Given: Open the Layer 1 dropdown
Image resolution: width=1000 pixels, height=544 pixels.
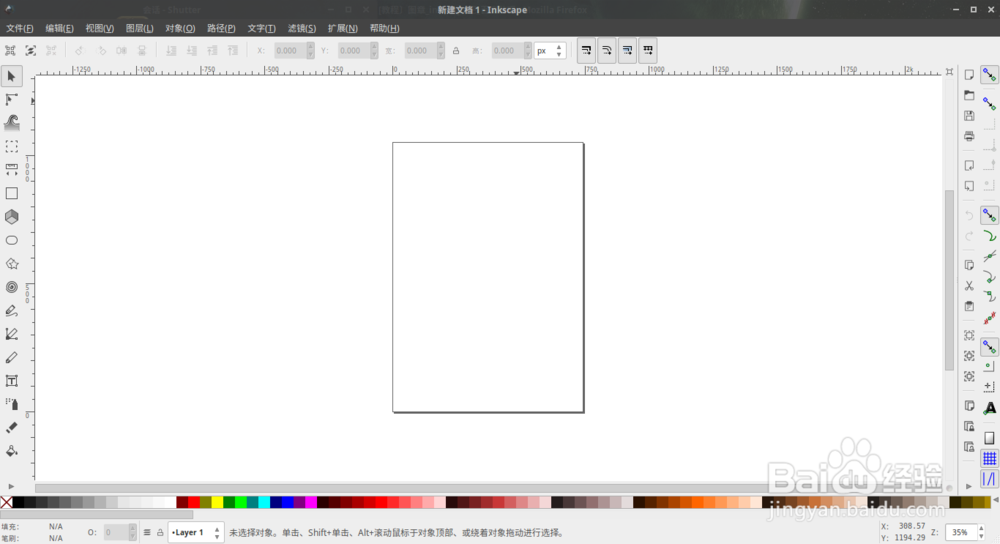Looking at the screenshot, I should click(x=196, y=533).
